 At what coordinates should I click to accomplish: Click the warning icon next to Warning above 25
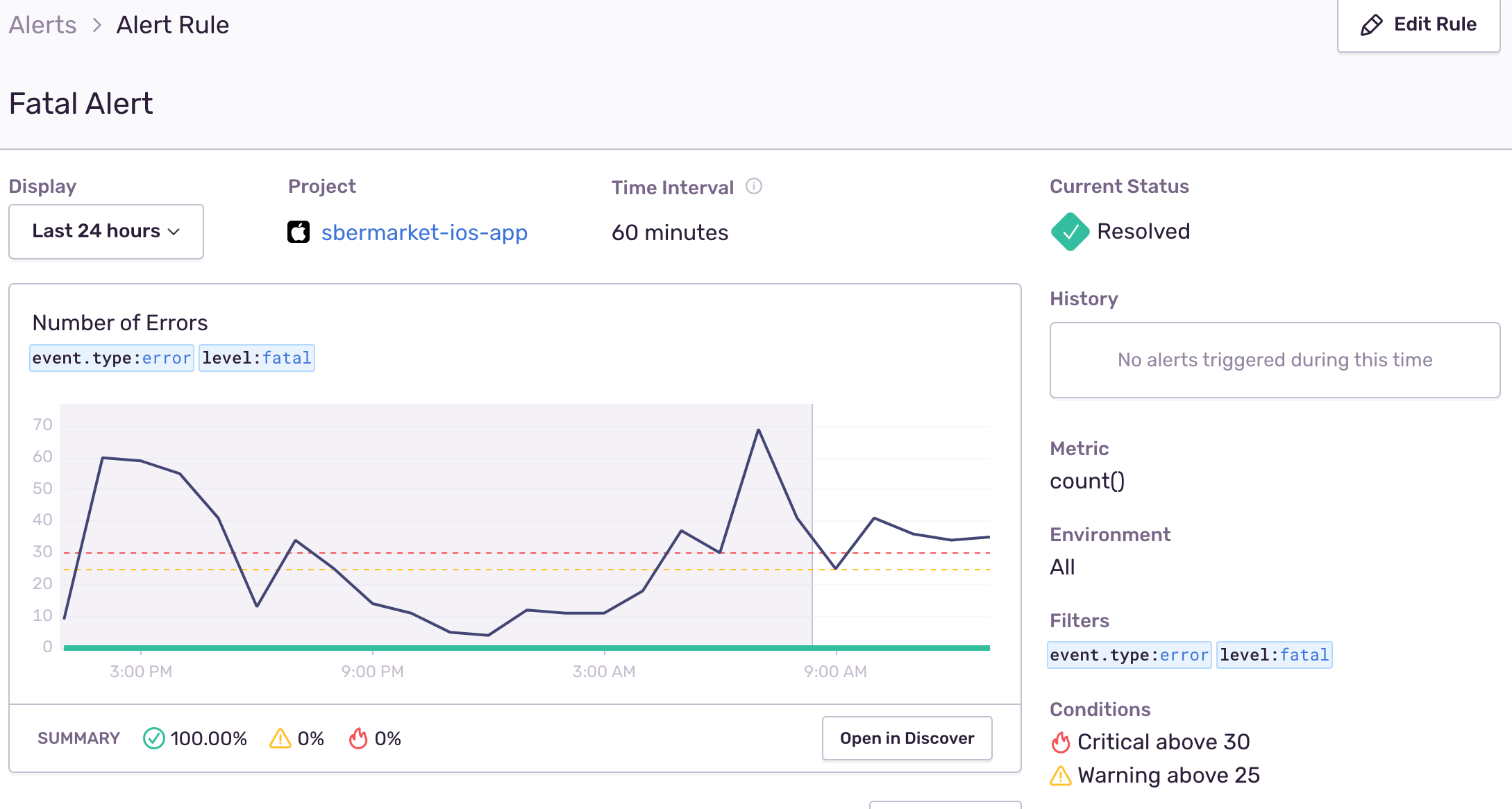[x=1059, y=775]
